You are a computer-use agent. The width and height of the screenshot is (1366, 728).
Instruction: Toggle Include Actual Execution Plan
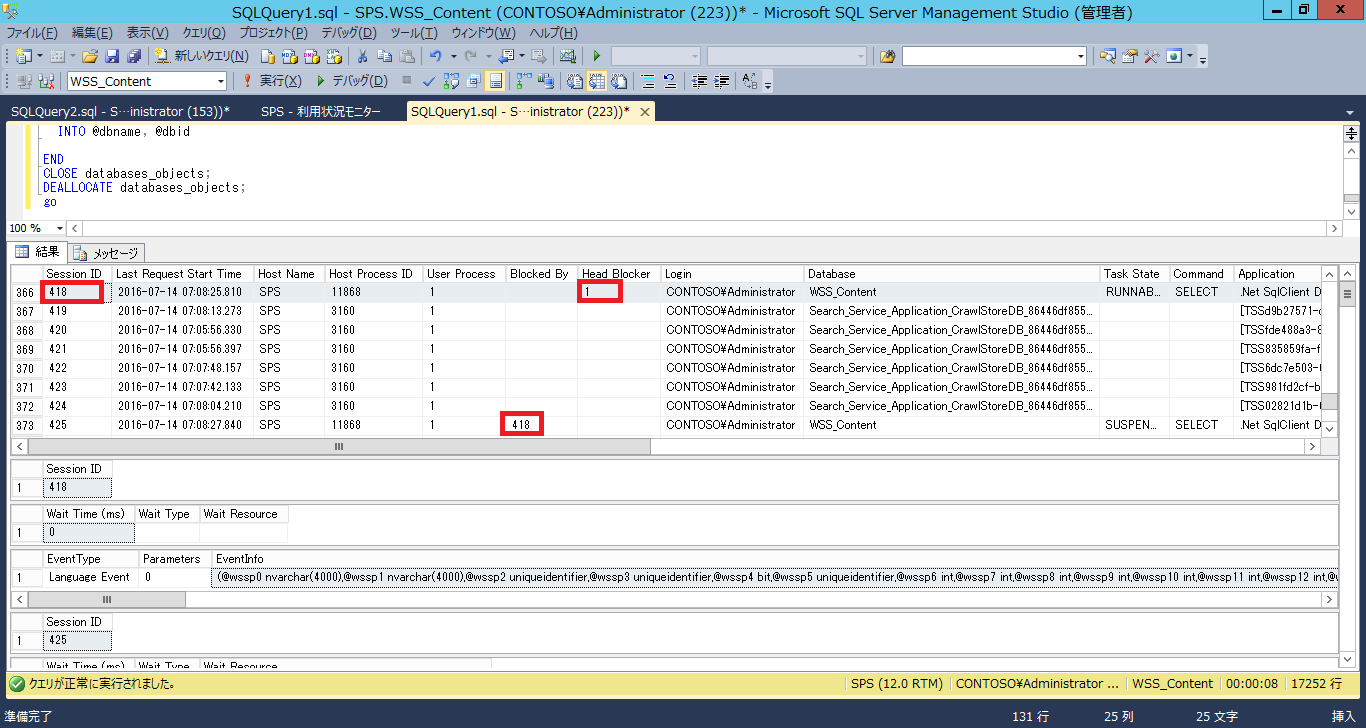coord(524,81)
